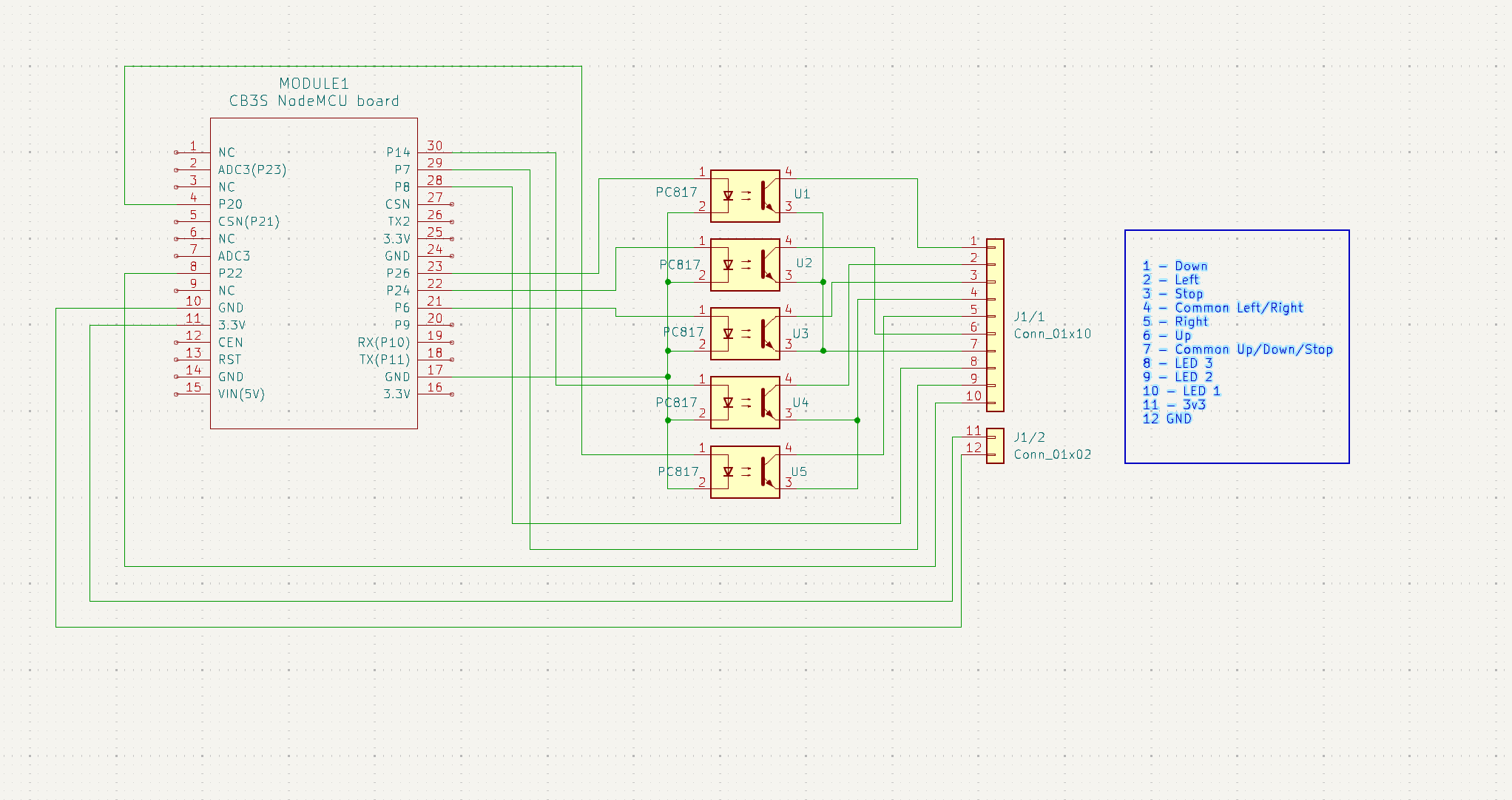Screen dimensions: 1512x800
Task: Click the CSN(P21) pin label
Action: click(x=249, y=221)
